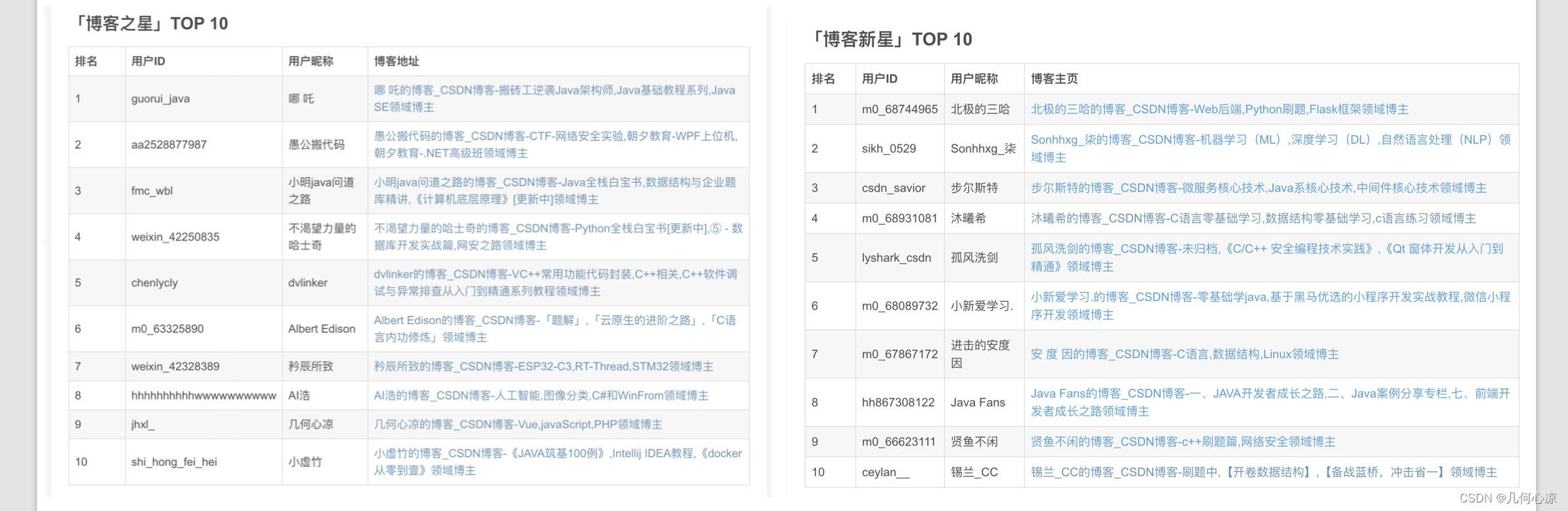The width and height of the screenshot is (1568, 511).
Task: Select 步尔斯特 in the nickname column
Action: (x=974, y=188)
